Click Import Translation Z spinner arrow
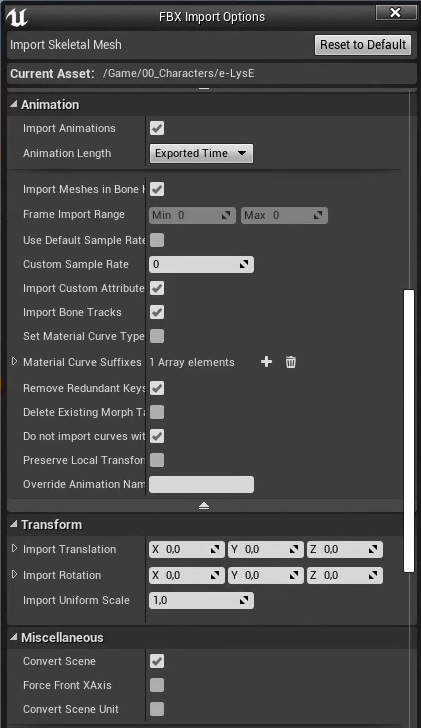Viewport: 421px width, 728px height. pos(373,549)
